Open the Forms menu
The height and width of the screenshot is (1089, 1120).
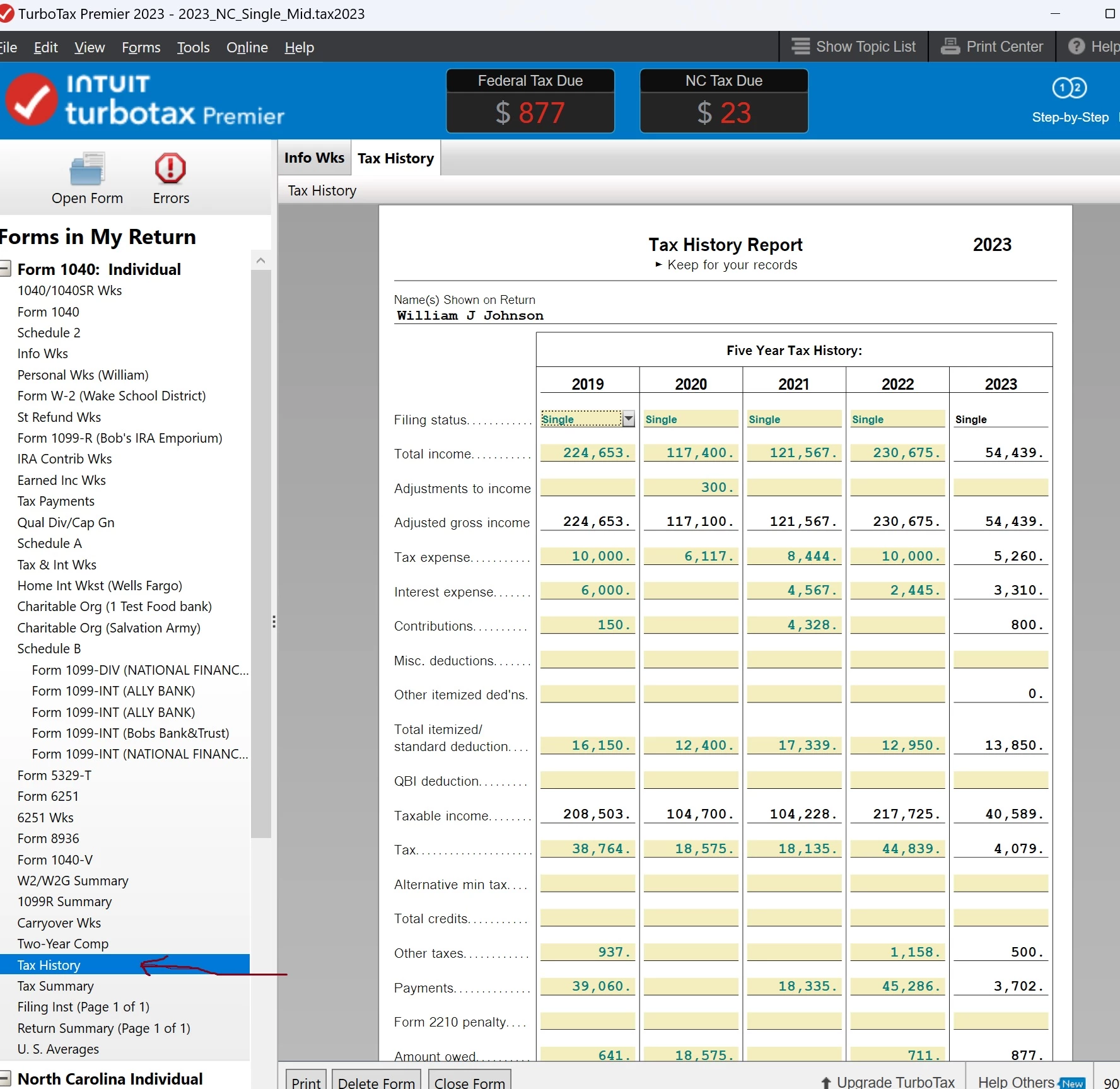(x=141, y=47)
